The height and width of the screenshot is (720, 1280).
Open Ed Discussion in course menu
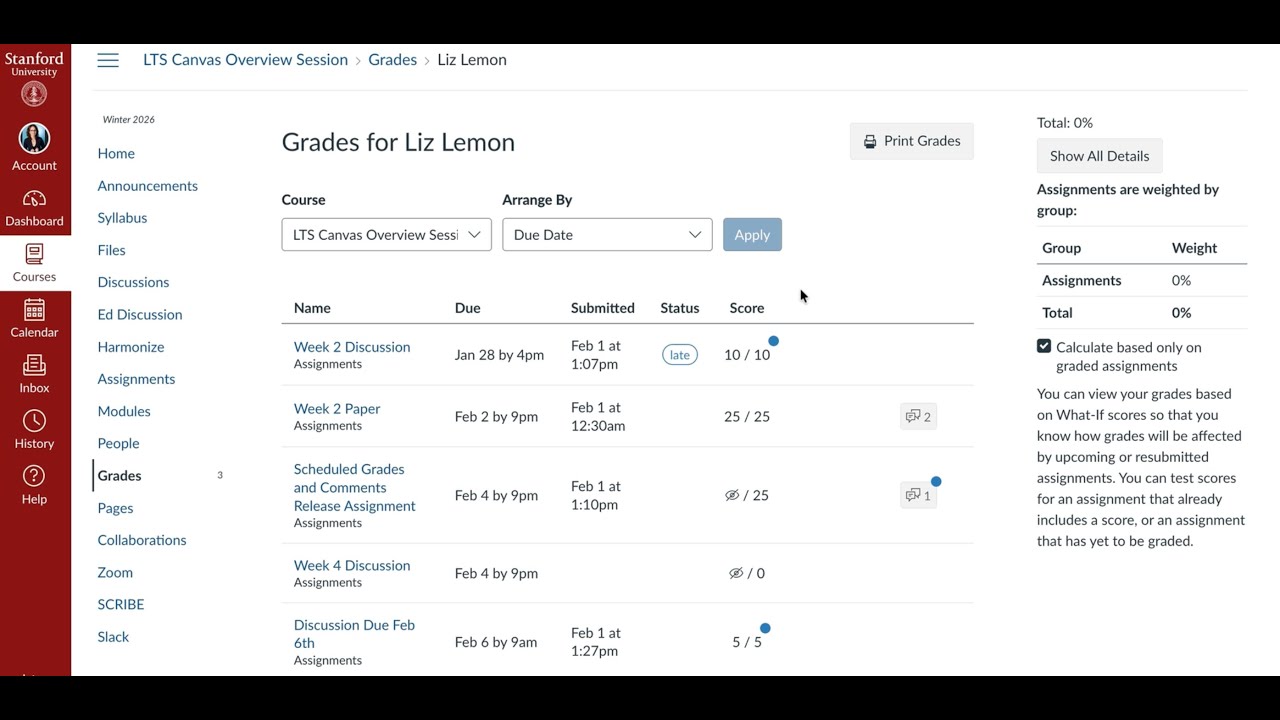(140, 314)
